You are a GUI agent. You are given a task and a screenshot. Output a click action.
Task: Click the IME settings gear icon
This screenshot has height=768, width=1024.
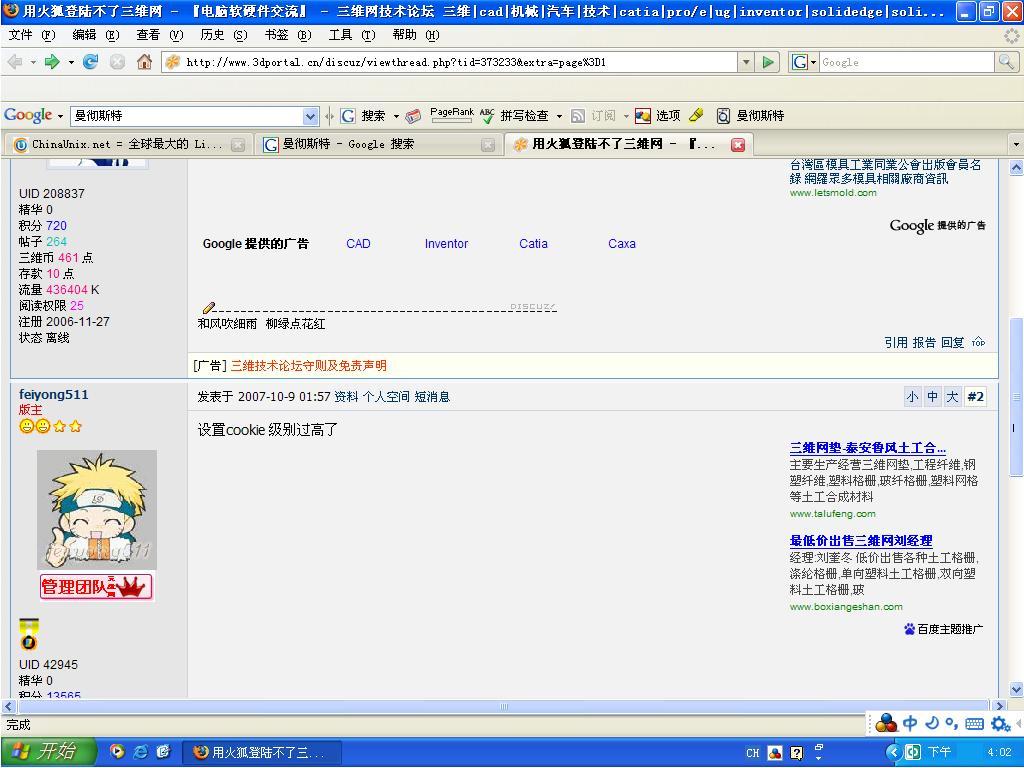[999, 723]
